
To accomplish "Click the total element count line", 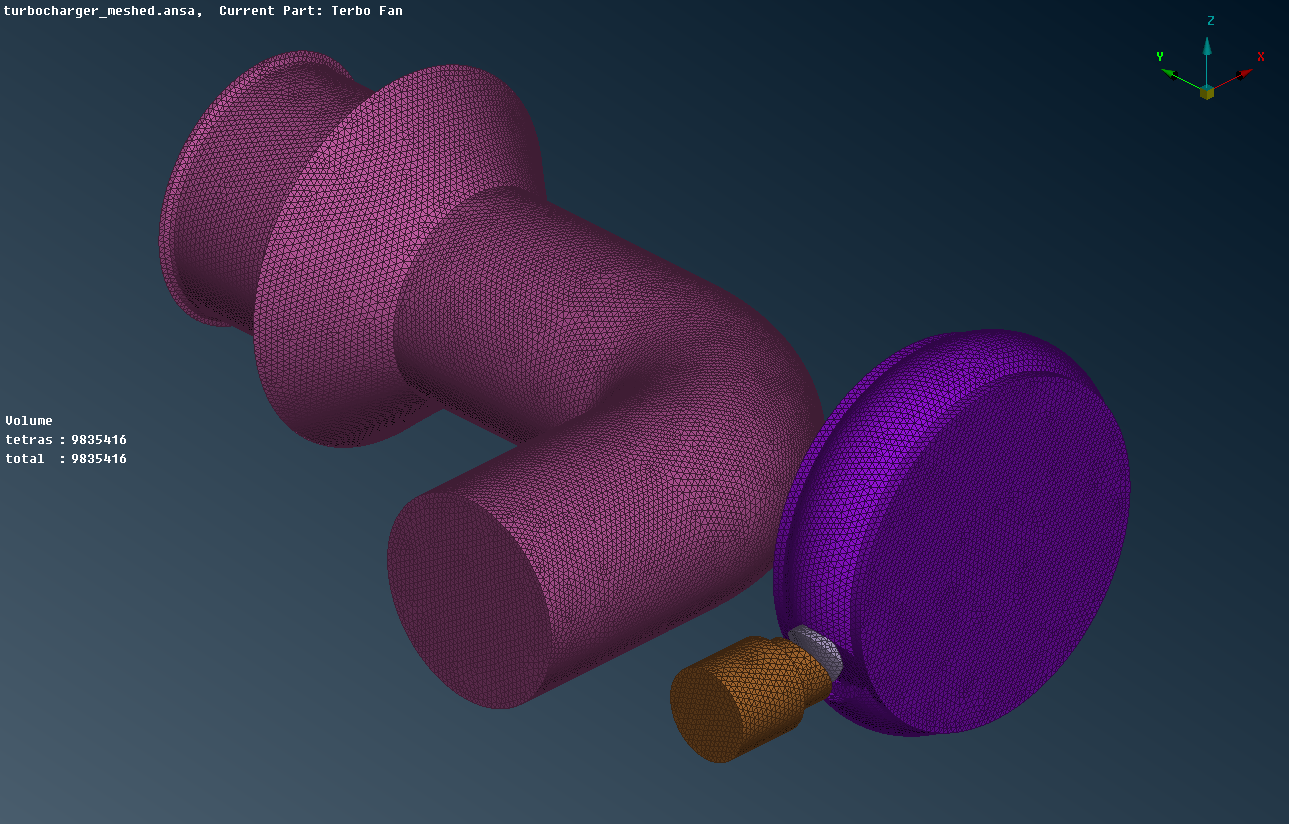I will [66, 459].
